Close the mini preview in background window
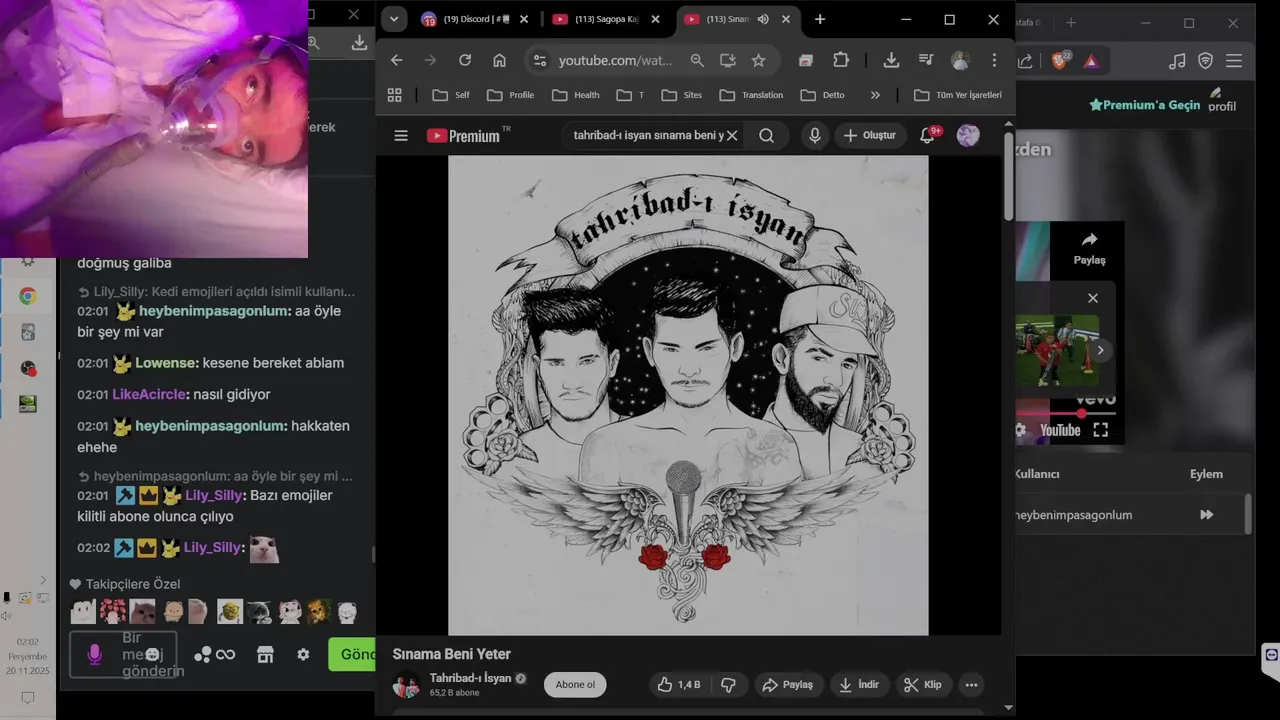Viewport: 1280px width, 720px height. [x=1093, y=298]
